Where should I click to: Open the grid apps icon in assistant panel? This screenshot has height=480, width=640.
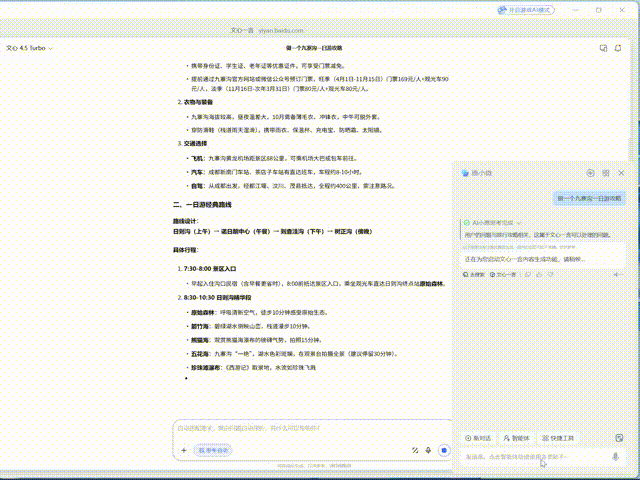(606, 173)
